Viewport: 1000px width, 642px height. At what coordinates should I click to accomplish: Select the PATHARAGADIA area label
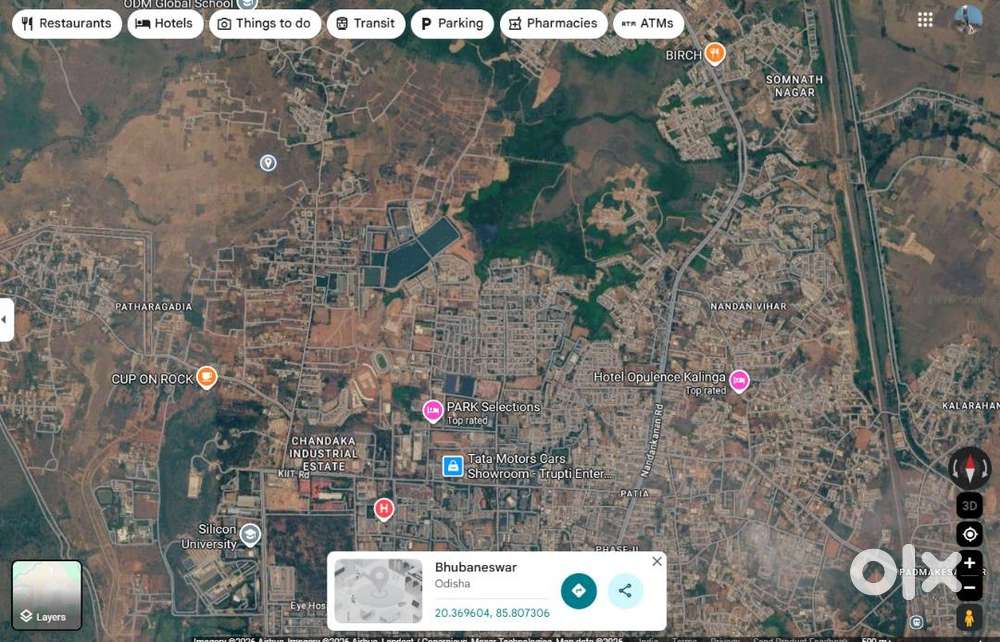[x=153, y=307]
